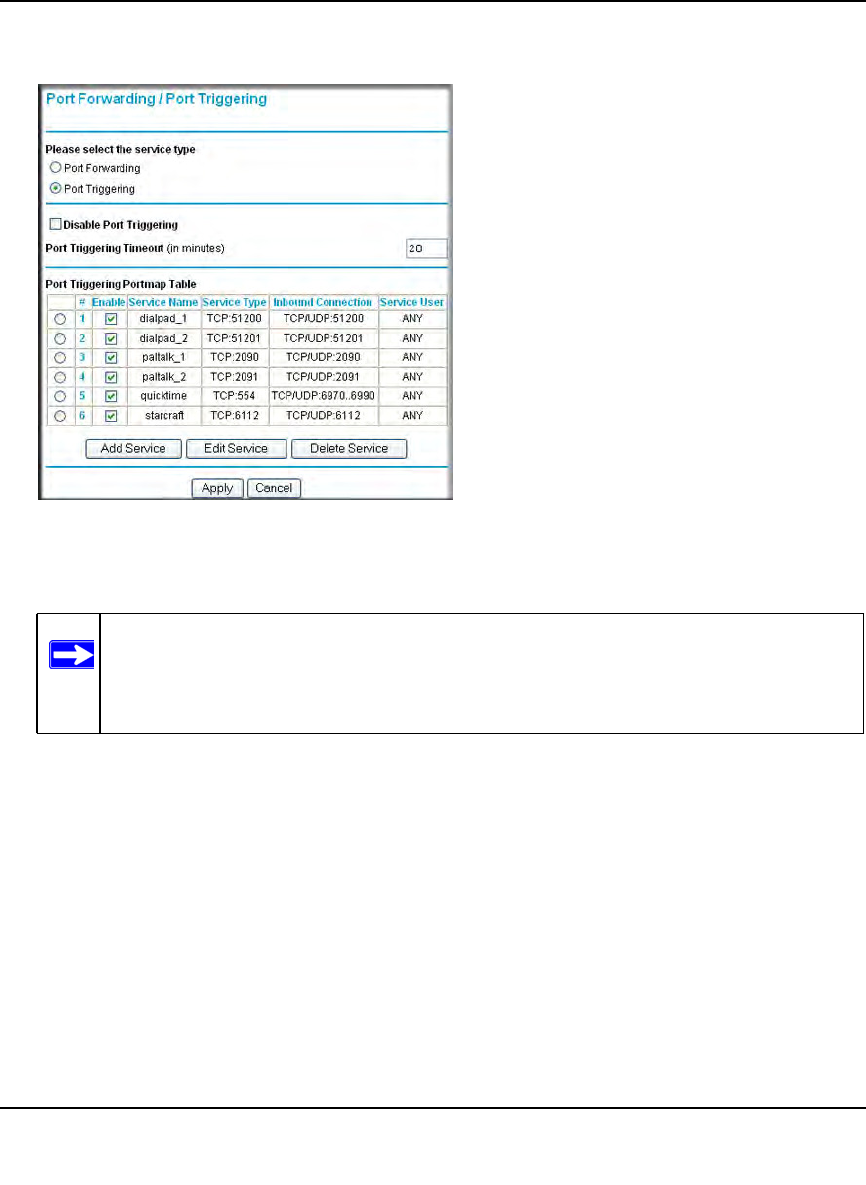Uncheck the Enable checkbox for paltalk_2
The image size is (866, 1185).
(x=111, y=377)
